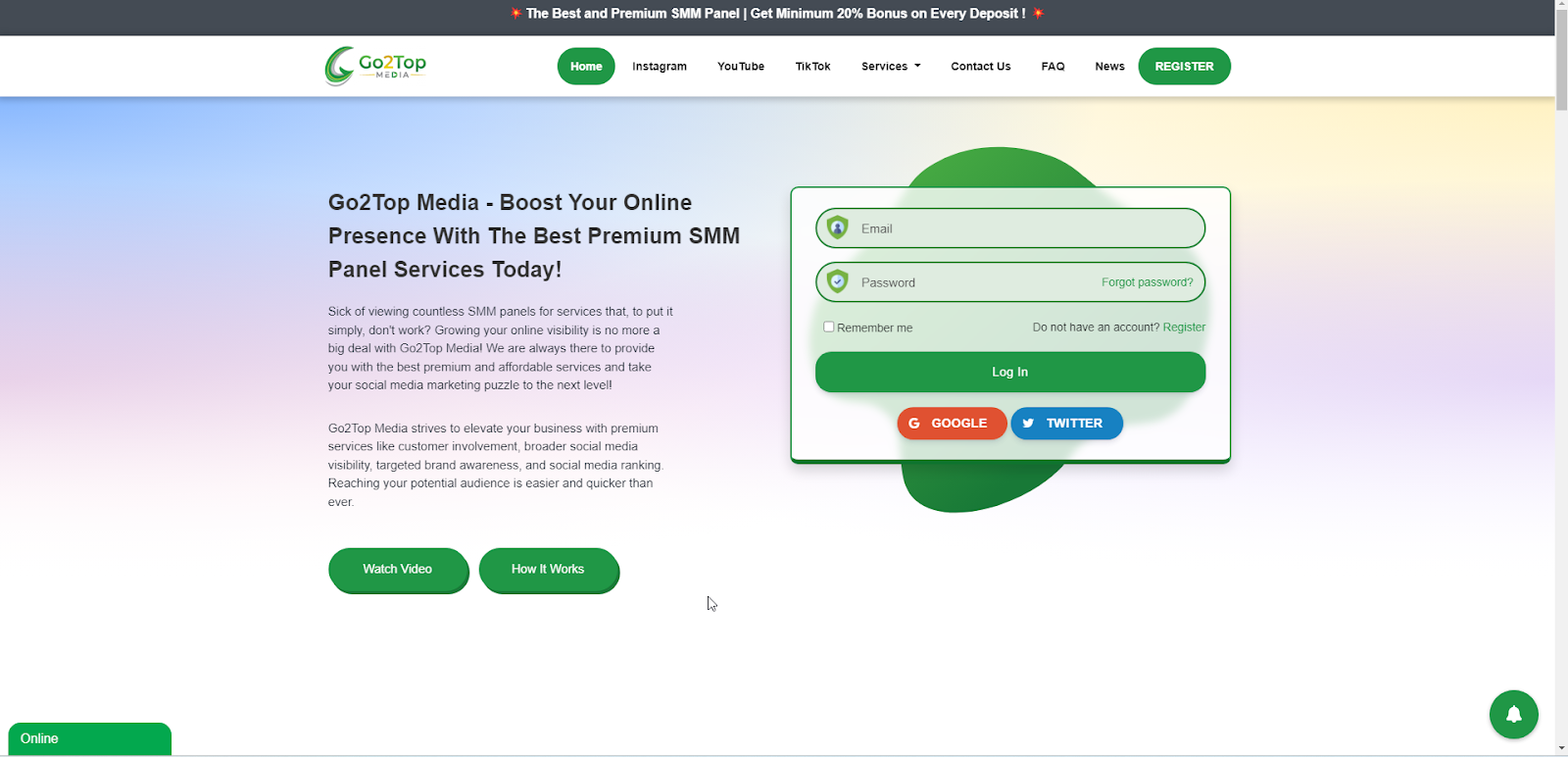Click the user shield icon in Email field

tap(837, 227)
